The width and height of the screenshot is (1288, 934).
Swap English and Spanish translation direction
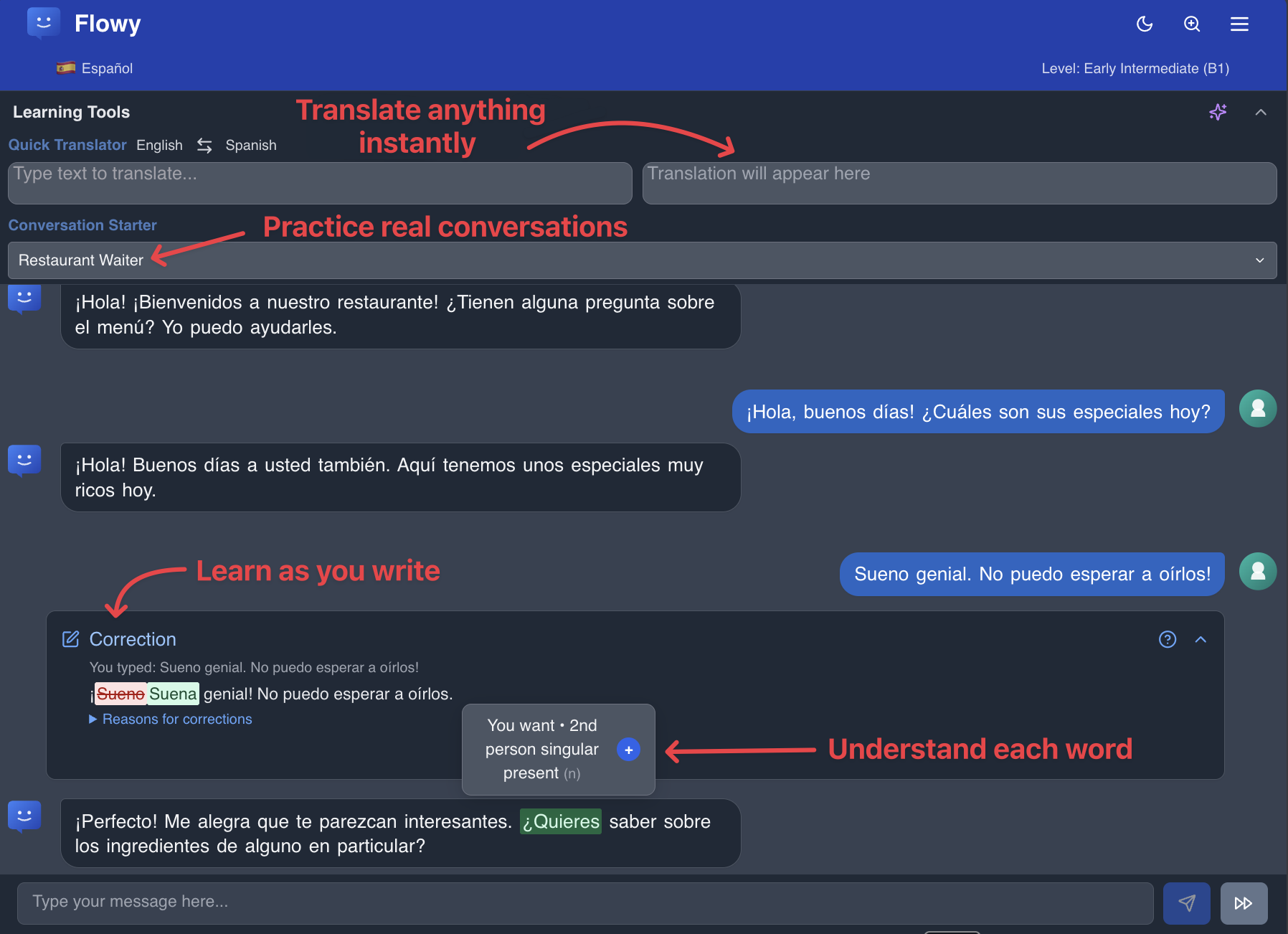click(204, 146)
